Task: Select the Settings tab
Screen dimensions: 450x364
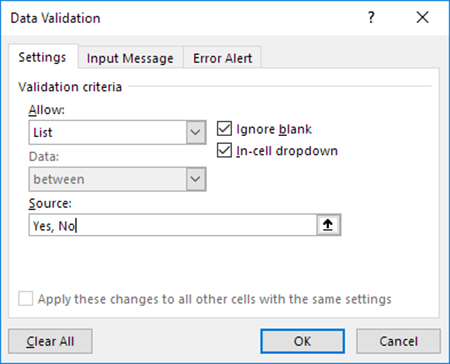Action: point(43,57)
